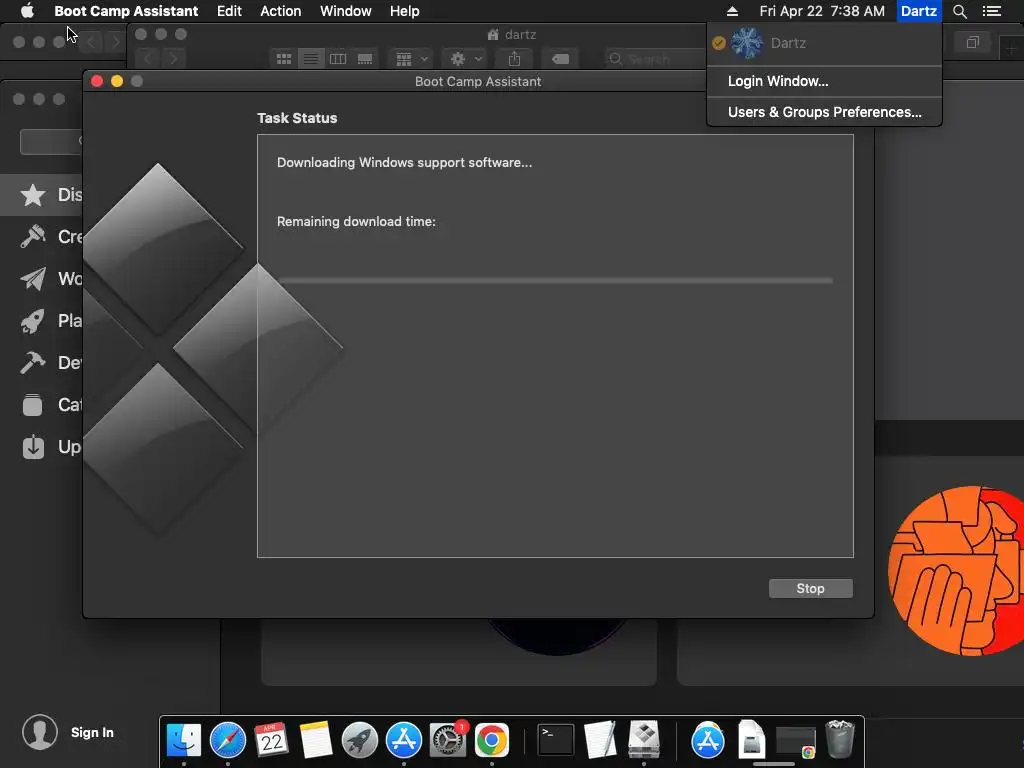Click 'Downloading Windows support software...' status text
The width and height of the screenshot is (1024, 768).
coord(404,163)
